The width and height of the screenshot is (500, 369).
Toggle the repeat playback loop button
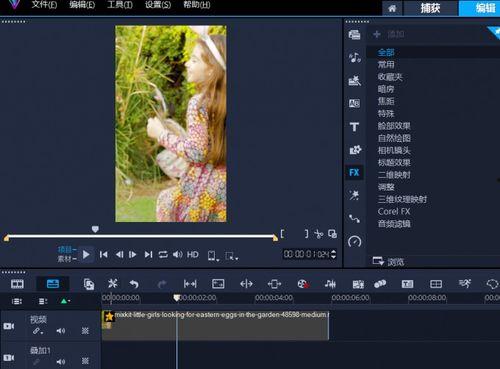coord(163,255)
